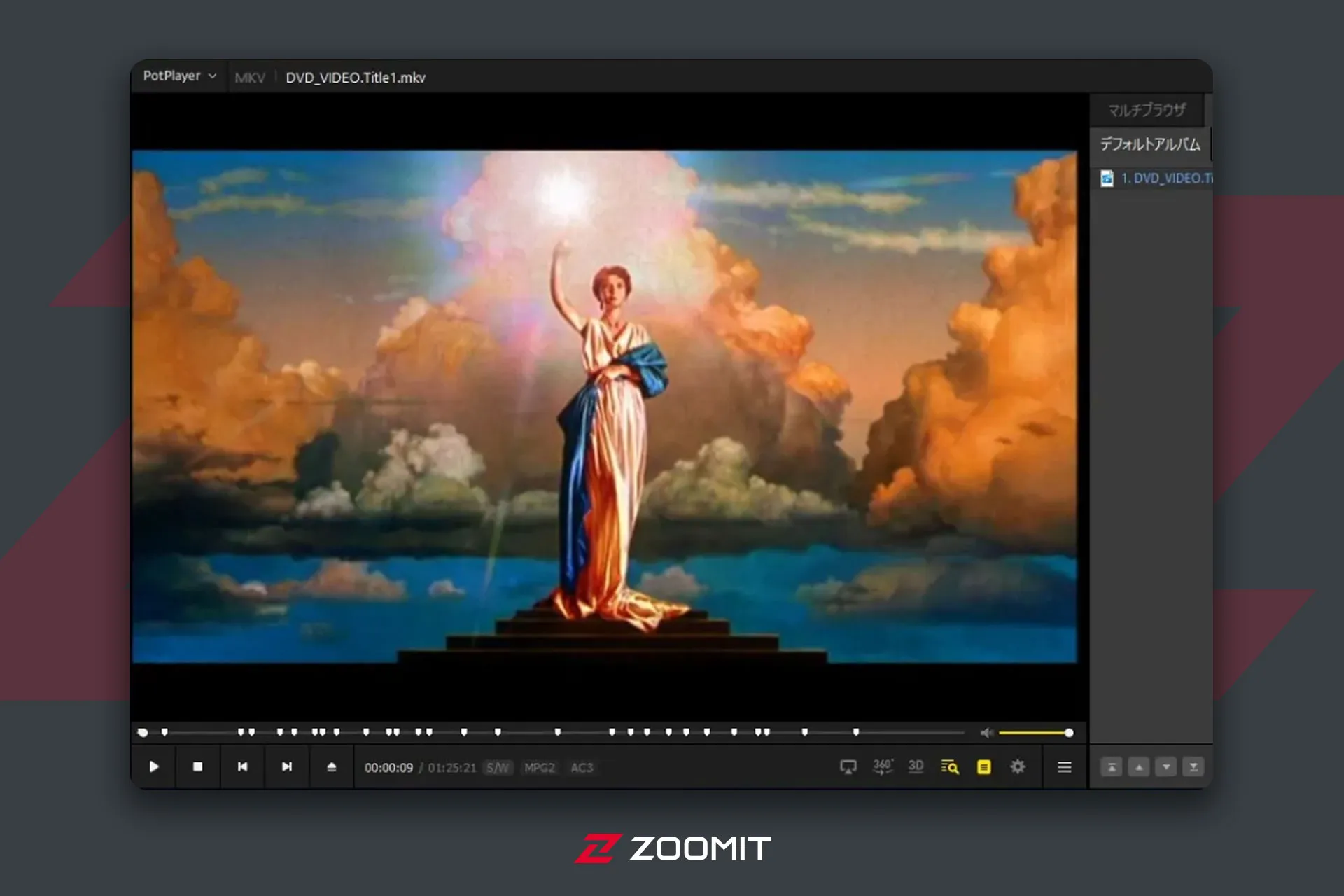Move playlist item to bottom
Screen dimensions: 1344x896
point(1193,767)
